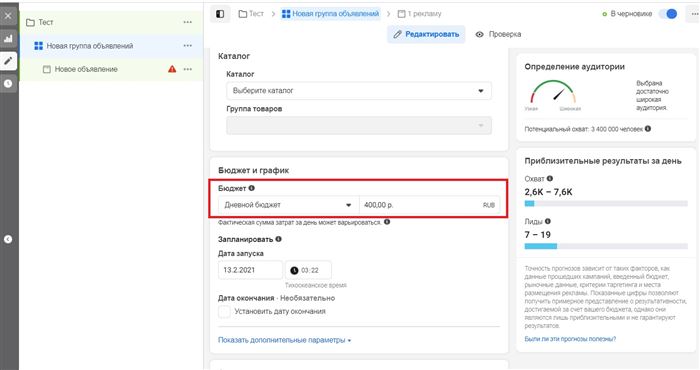Toggle the panel layout icon in breadcrumb bar
The width and height of the screenshot is (700, 370).
220,14
